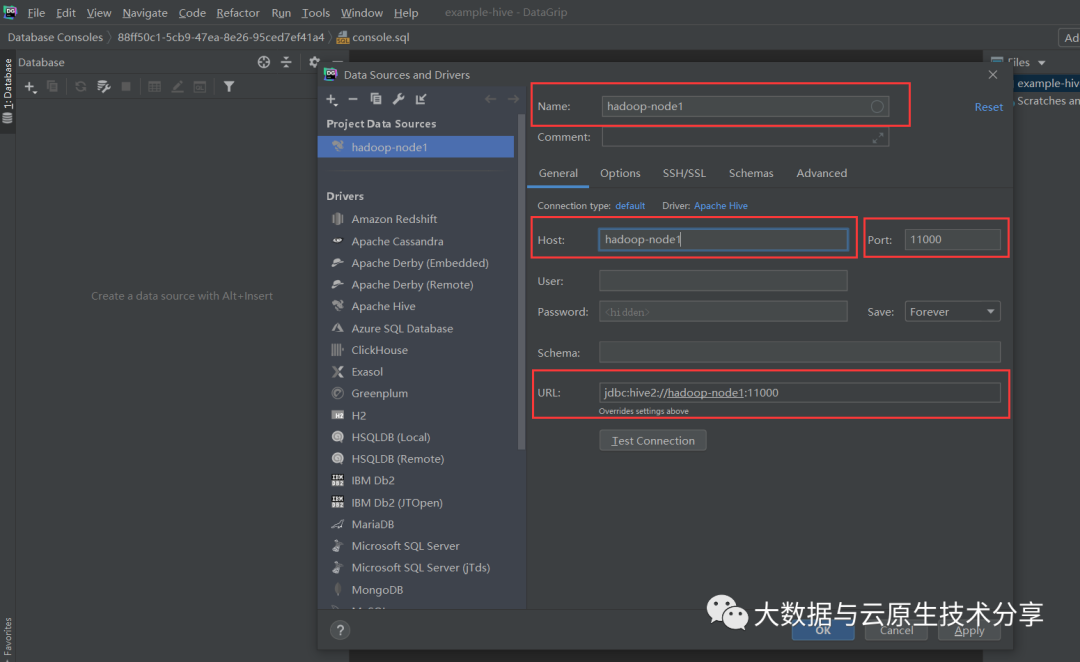Screen dimensions: 1080x662
Task: Click the edit pencil icon in Database toolbar
Action: point(178,86)
